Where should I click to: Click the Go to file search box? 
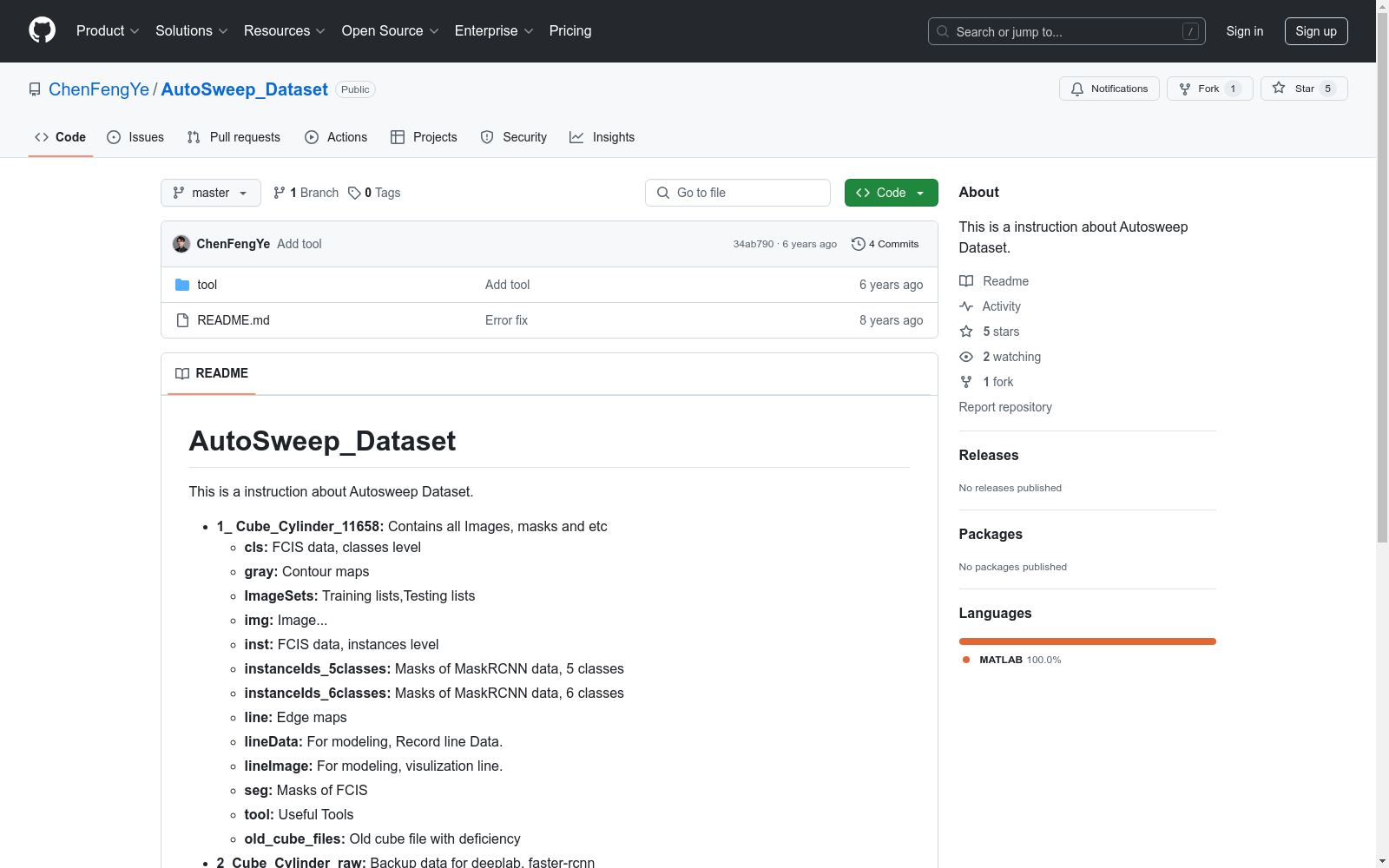coord(738,193)
